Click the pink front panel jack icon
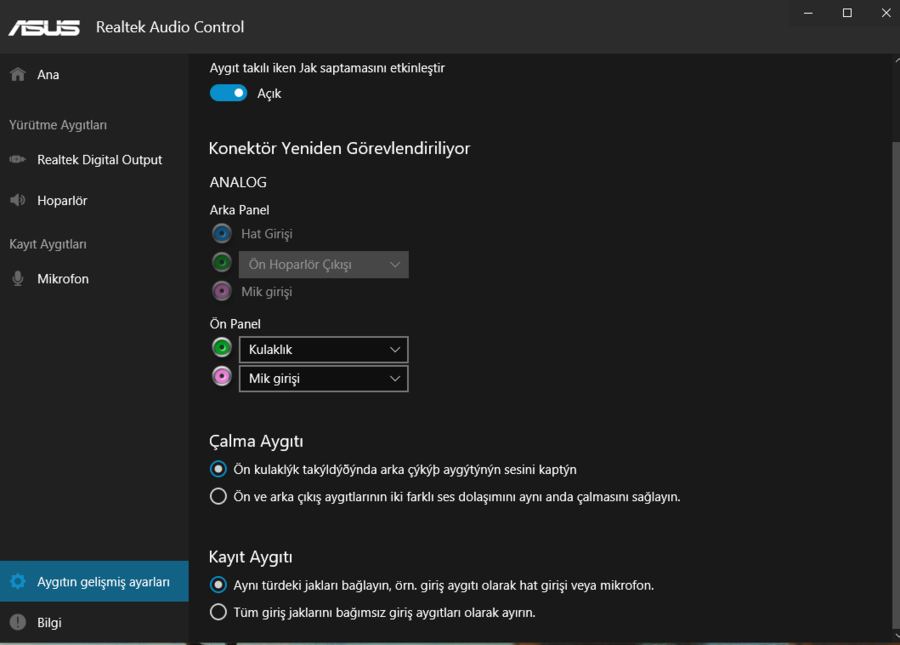The image size is (900, 645). (x=222, y=378)
